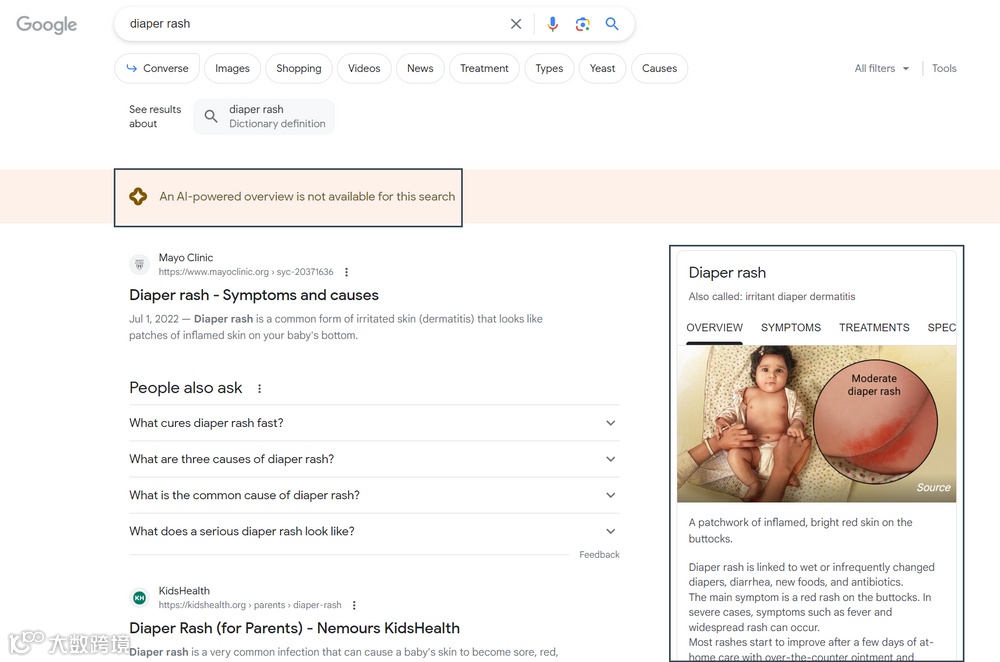Image resolution: width=1000 pixels, height=662 pixels.
Task: Click 'An AI-powered overview is not available' notice
Action: (x=307, y=196)
